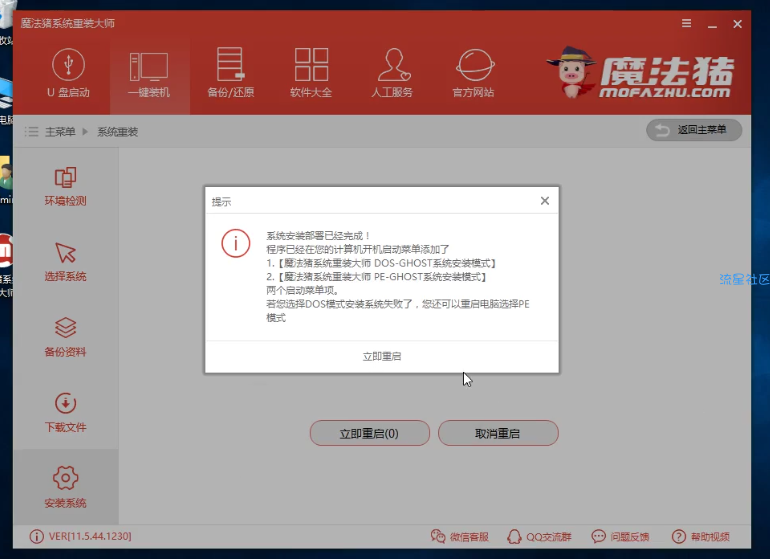This screenshot has height=559, width=770.
Task: Select 选择系统 step in sidebar
Action: click(65, 262)
